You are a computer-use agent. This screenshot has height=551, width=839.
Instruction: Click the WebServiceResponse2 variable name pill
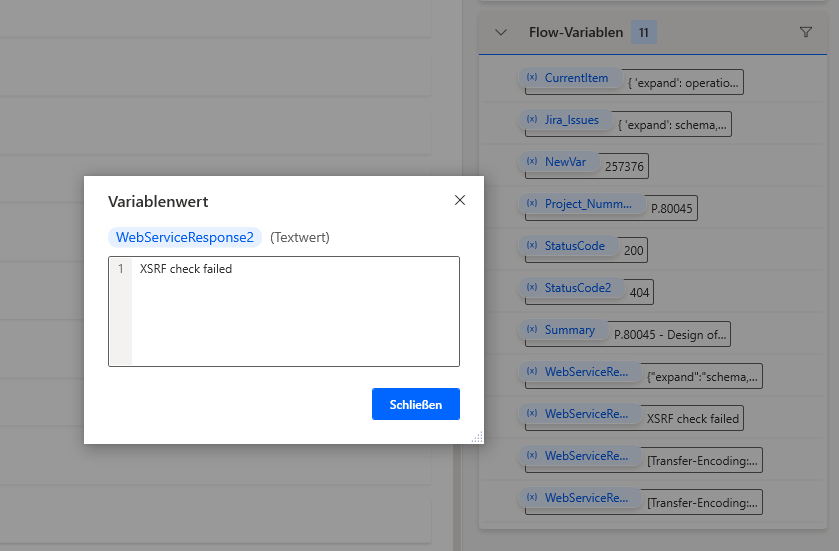point(185,237)
